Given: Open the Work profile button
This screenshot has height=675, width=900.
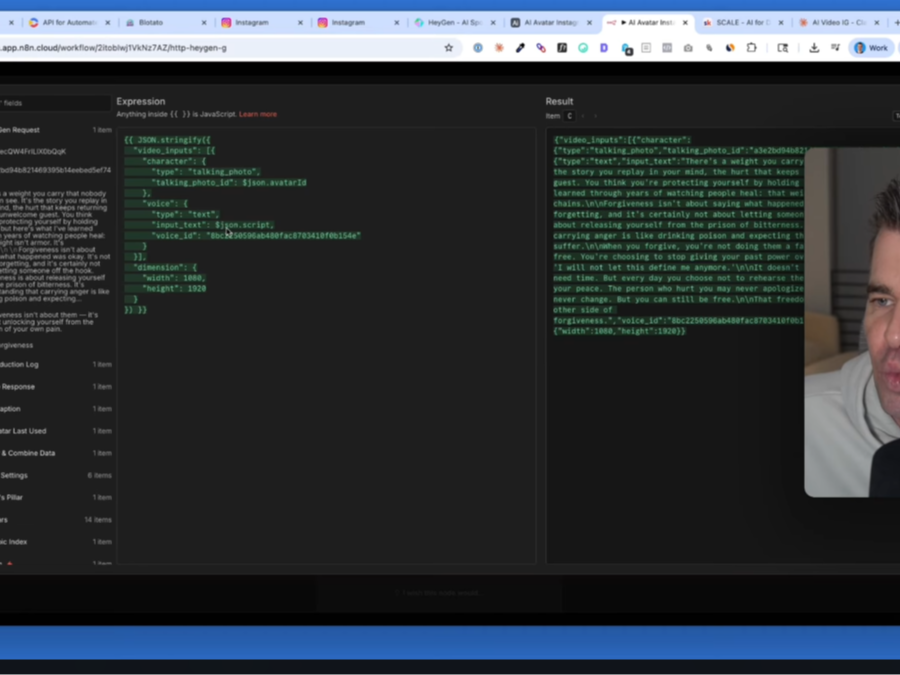Looking at the screenshot, I should point(871,48).
